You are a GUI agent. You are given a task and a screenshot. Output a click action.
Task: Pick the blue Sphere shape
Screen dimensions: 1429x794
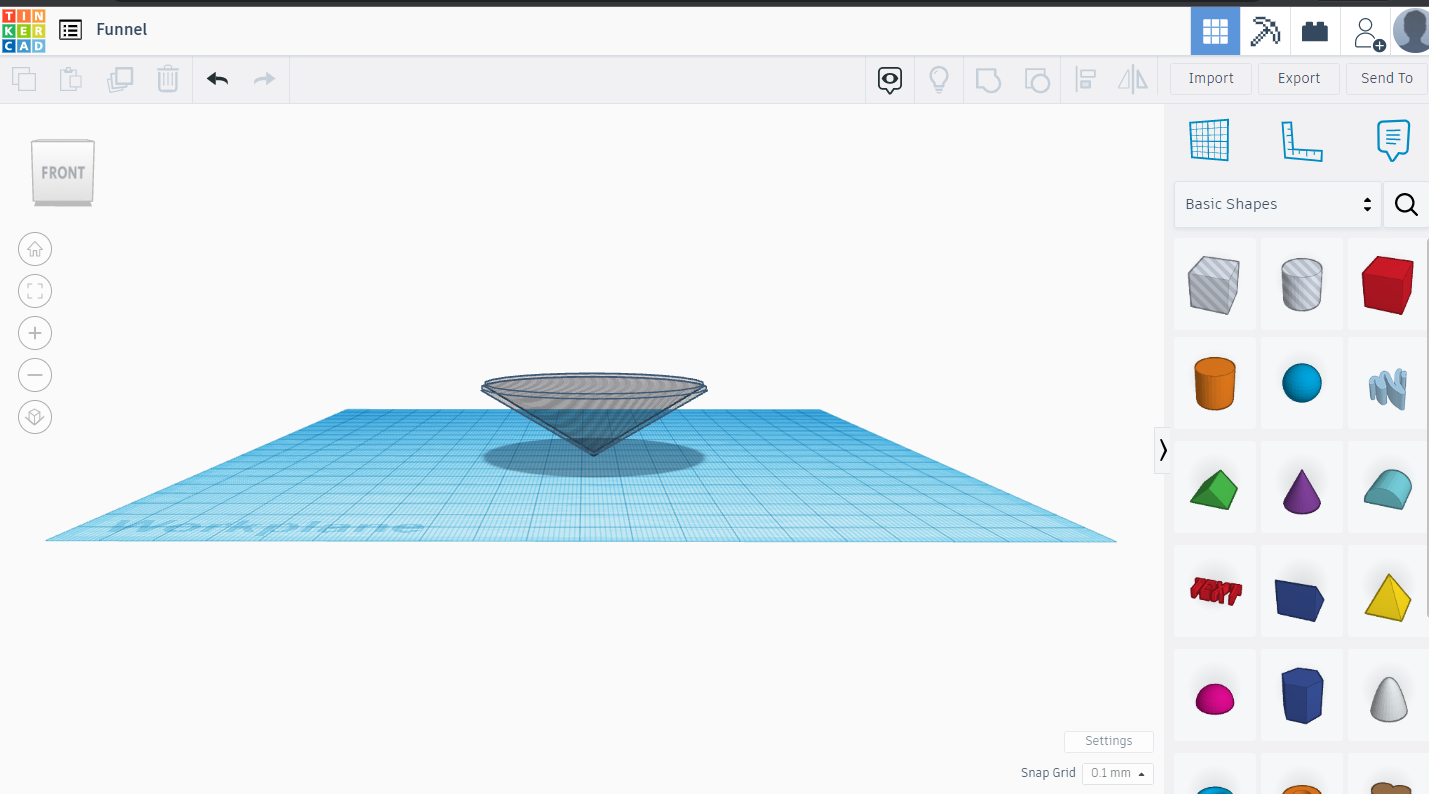1302,383
